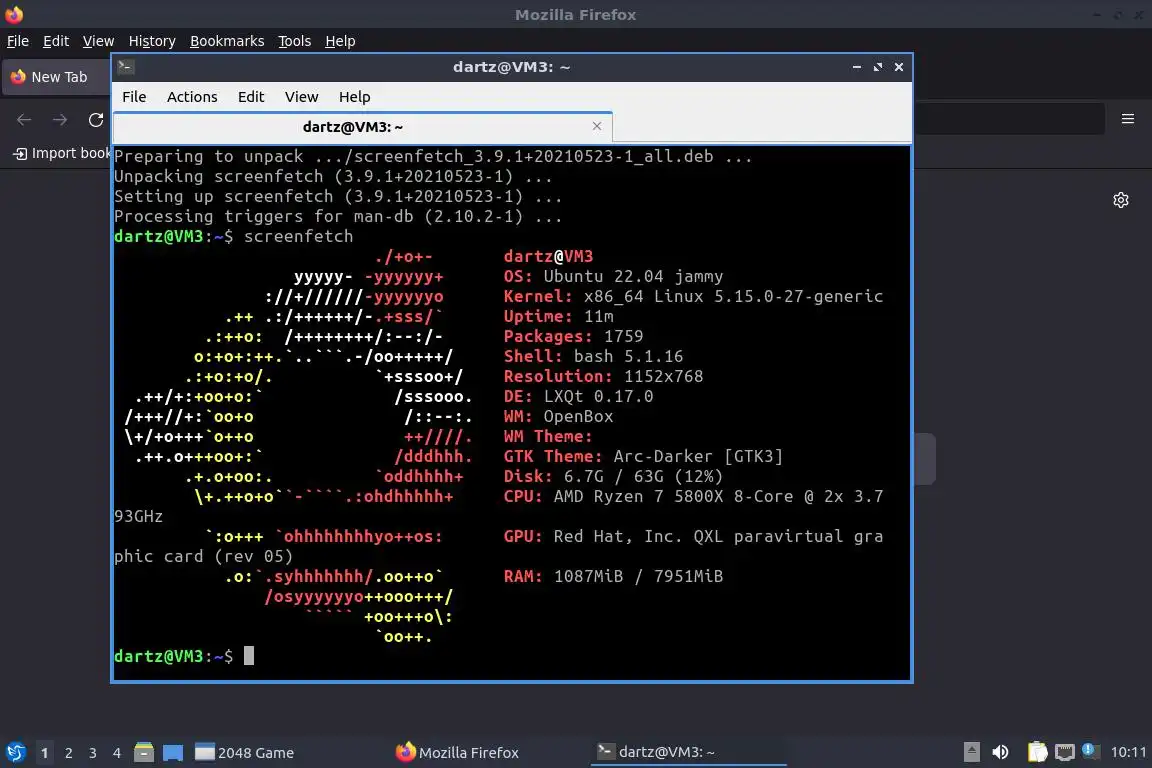Click '1087MiB / 7951MiB' RAM value
This screenshot has height=768, width=1152.
(x=638, y=576)
